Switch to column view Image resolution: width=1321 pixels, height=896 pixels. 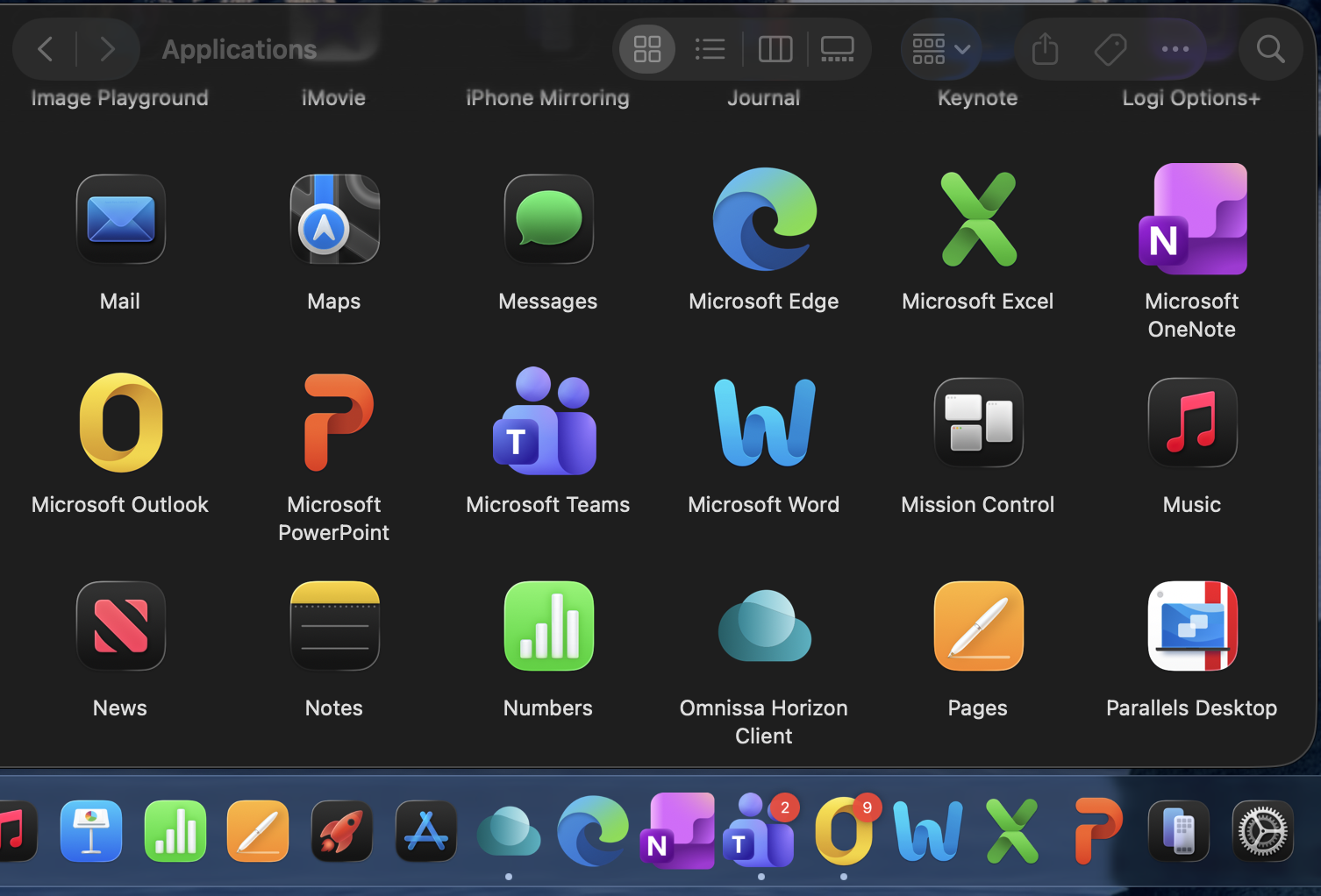pos(775,49)
